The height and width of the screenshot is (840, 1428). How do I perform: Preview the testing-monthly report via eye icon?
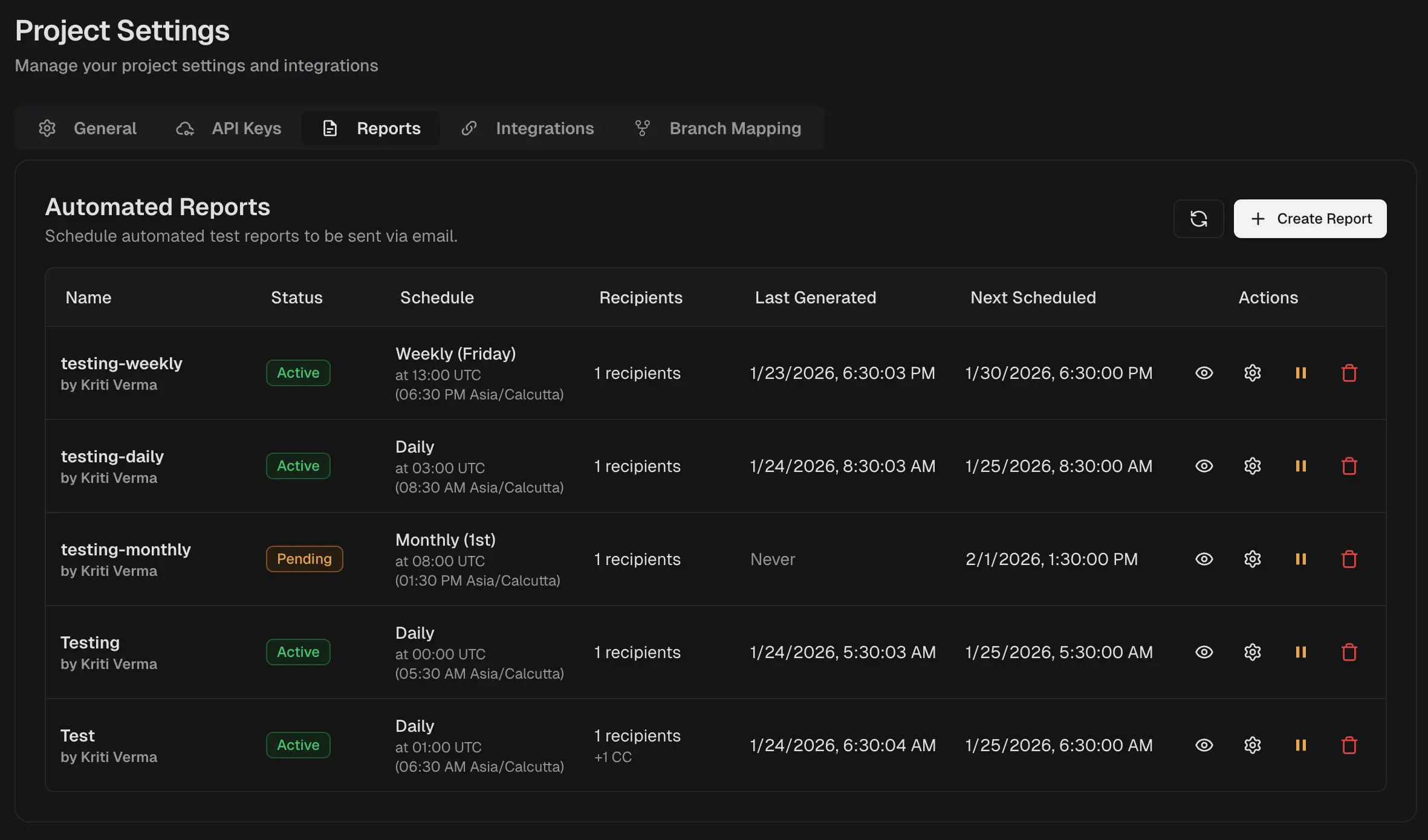coord(1204,559)
